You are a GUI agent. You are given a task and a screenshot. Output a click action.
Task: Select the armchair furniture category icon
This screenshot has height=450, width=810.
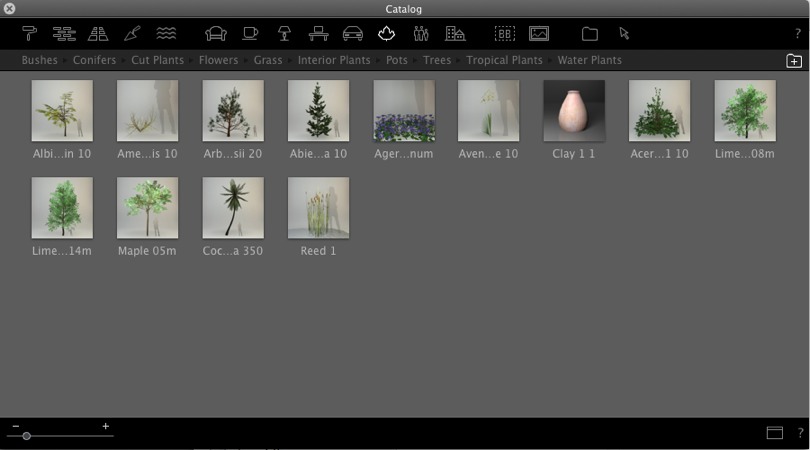click(216, 34)
